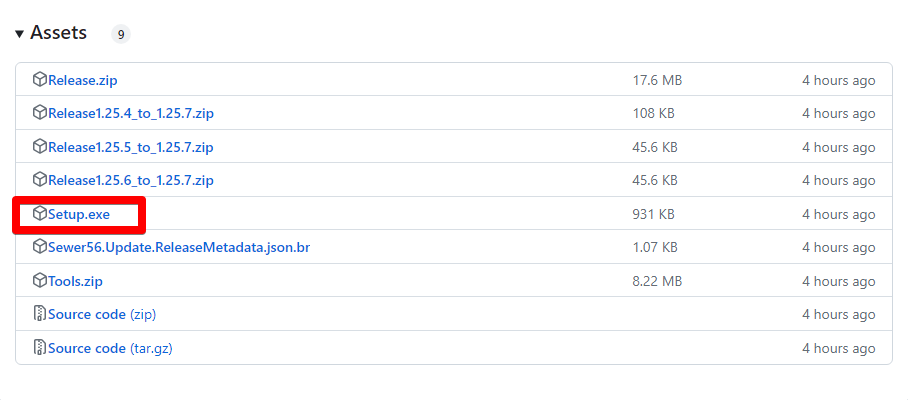Click the package icon next to Release1.25.6_to_1.25.7.zip

pyautogui.click(x=40, y=180)
